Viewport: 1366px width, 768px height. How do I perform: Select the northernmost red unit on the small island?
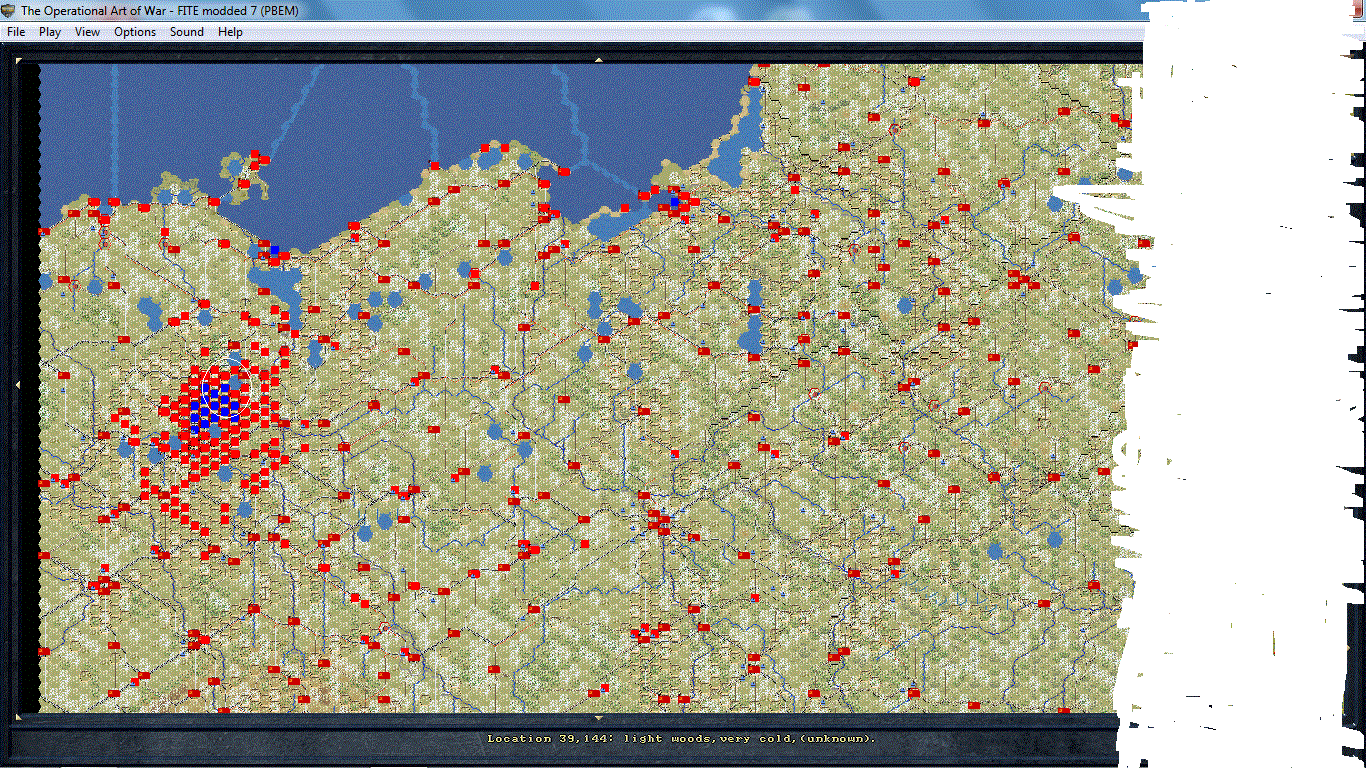coord(255,154)
